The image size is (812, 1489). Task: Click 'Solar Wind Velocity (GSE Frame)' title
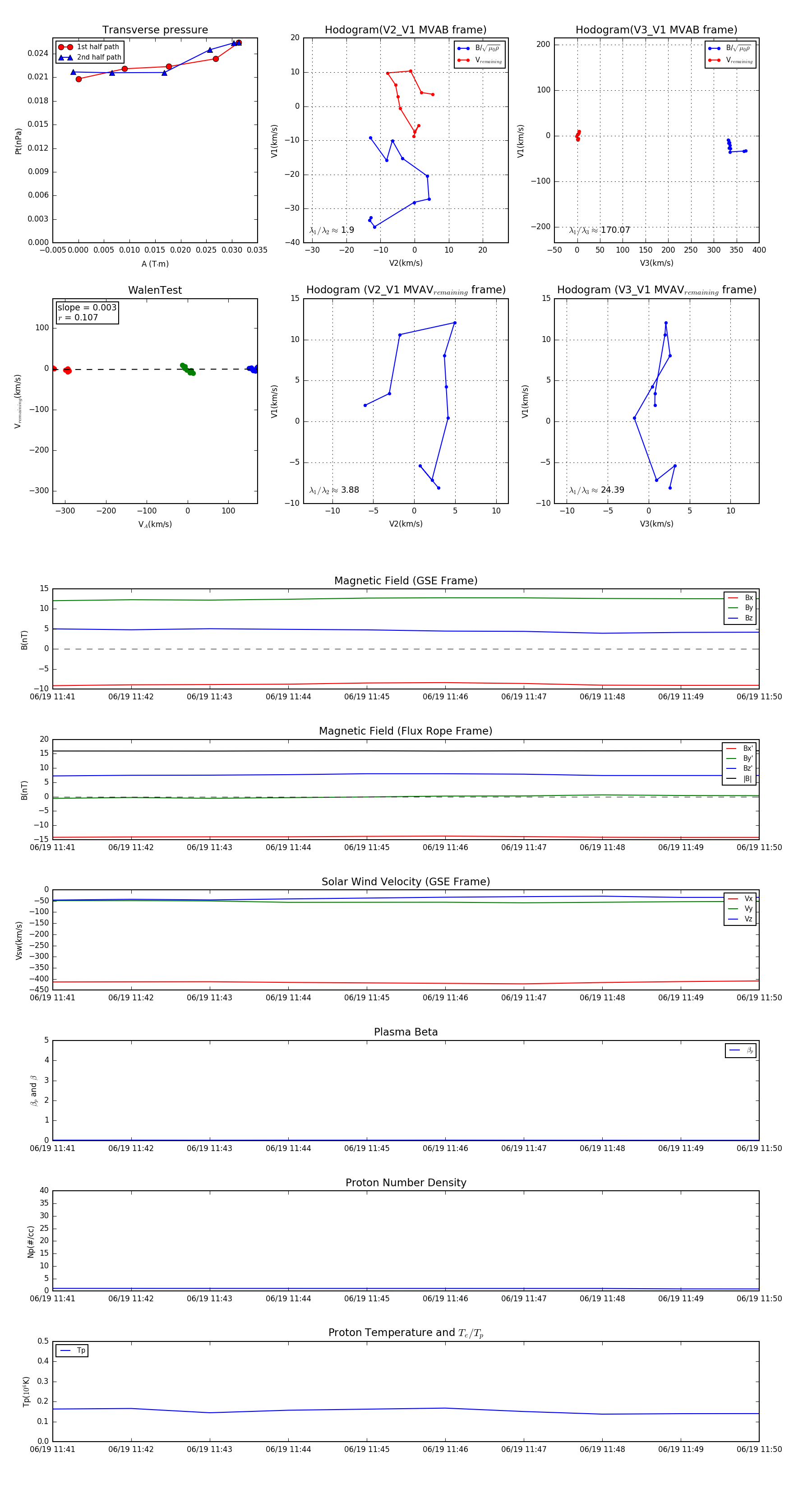point(406,882)
